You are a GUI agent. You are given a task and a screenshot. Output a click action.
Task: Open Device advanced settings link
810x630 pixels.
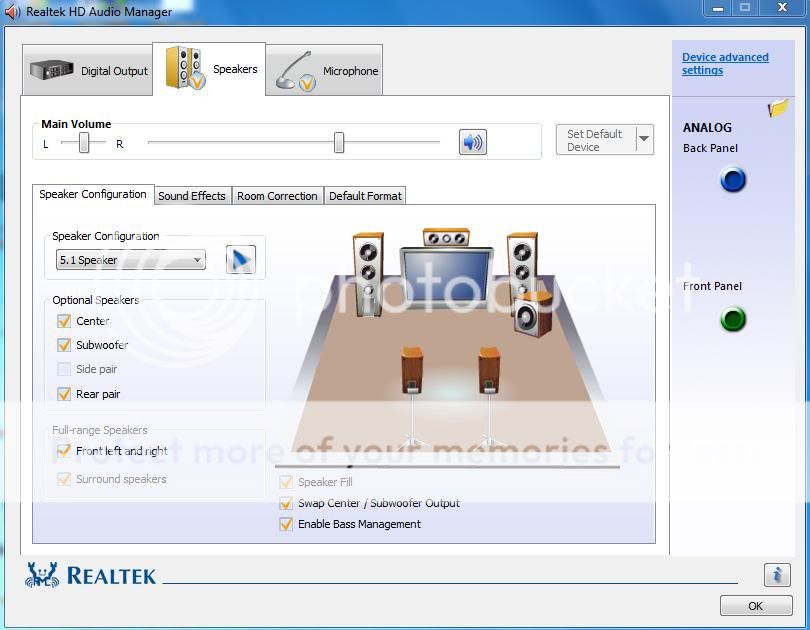coord(725,62)
